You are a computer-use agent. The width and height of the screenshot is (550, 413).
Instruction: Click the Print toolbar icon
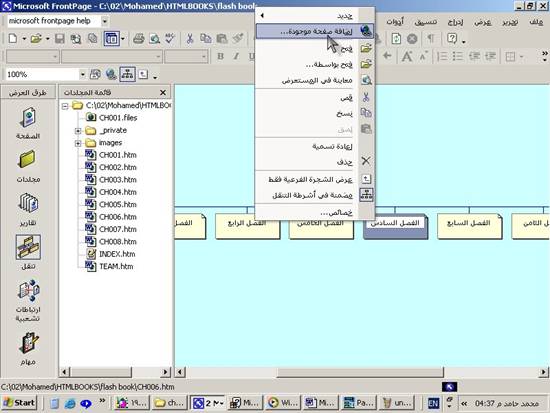click(139, 39)
